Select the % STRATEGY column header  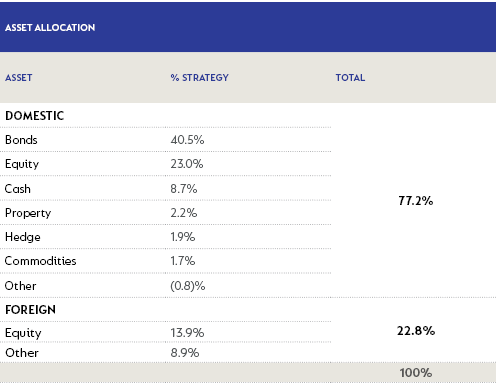pyautogui.click(x=199, y=78)
